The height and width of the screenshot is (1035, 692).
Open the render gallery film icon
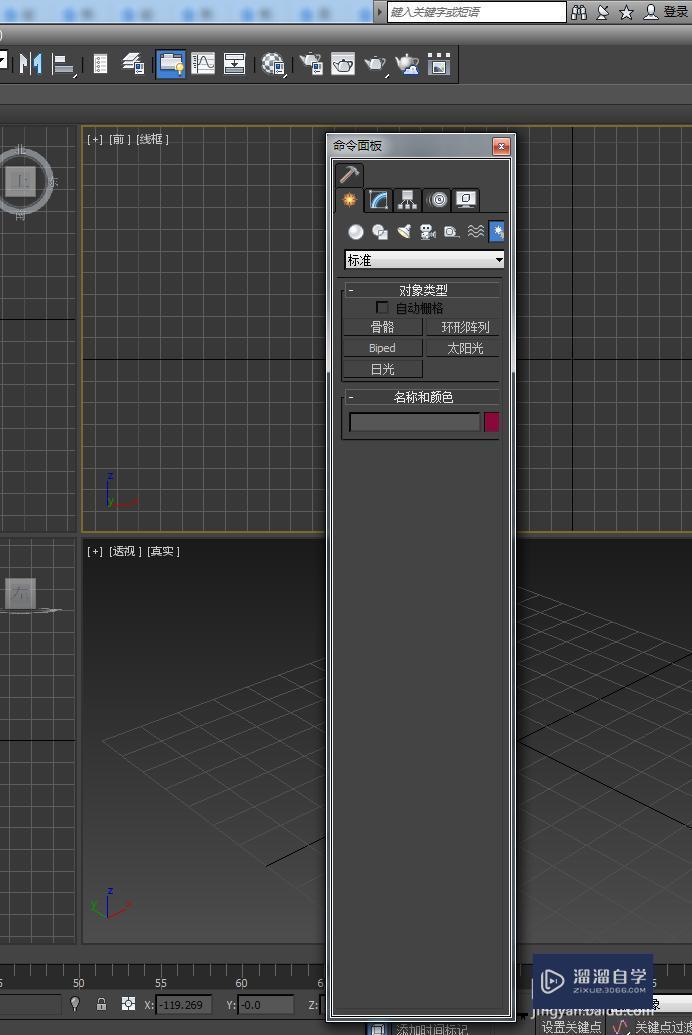pyautogui.click(x=439, y=64)
